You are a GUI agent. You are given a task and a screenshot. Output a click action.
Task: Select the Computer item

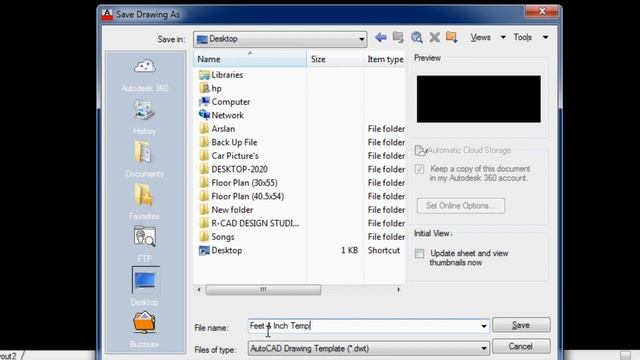tap(224, 102)
